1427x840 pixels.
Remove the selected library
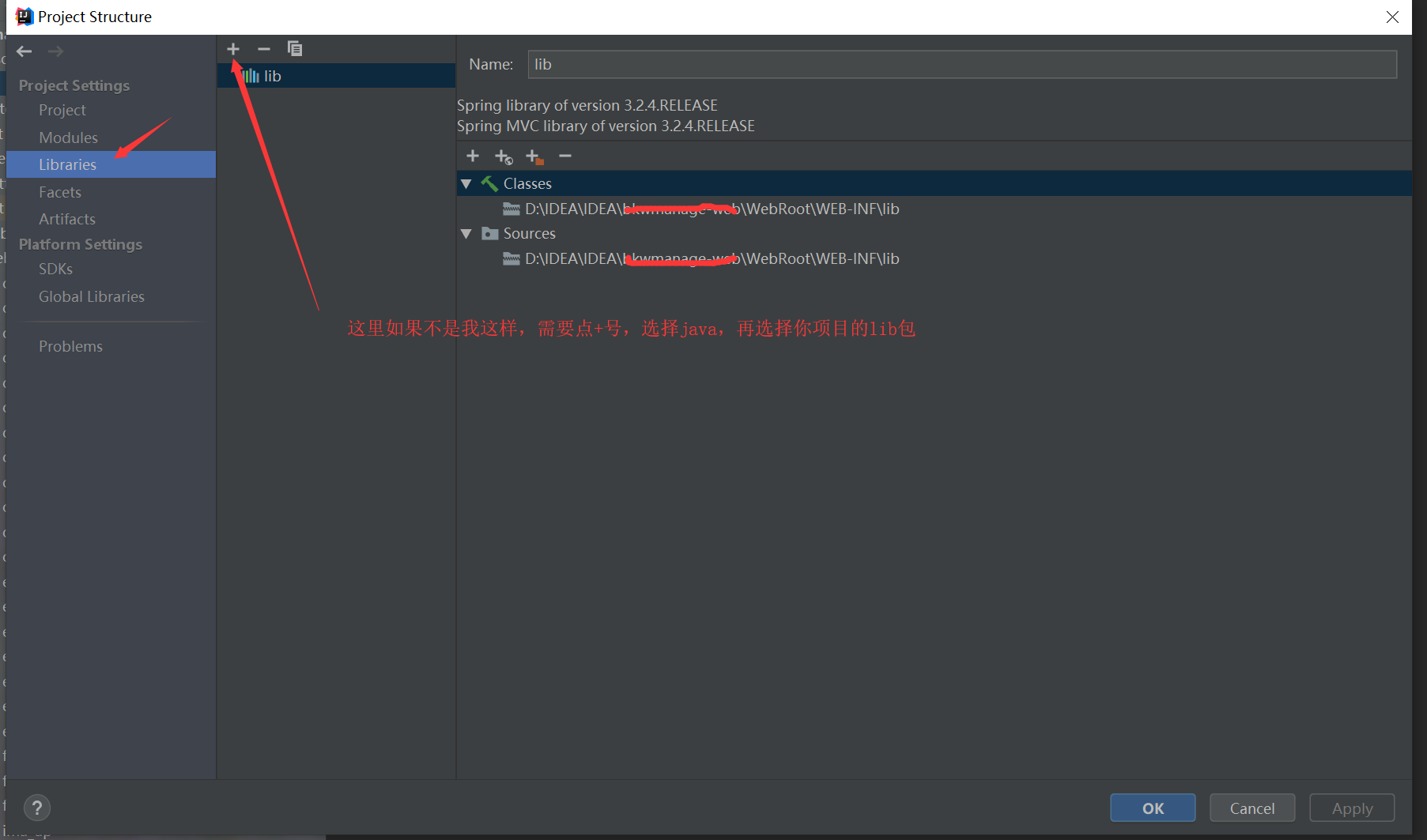[264, 49]
